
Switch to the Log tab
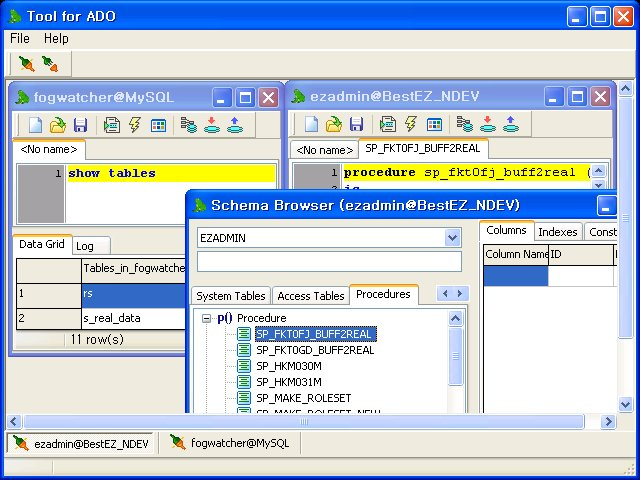click(91, 246)
